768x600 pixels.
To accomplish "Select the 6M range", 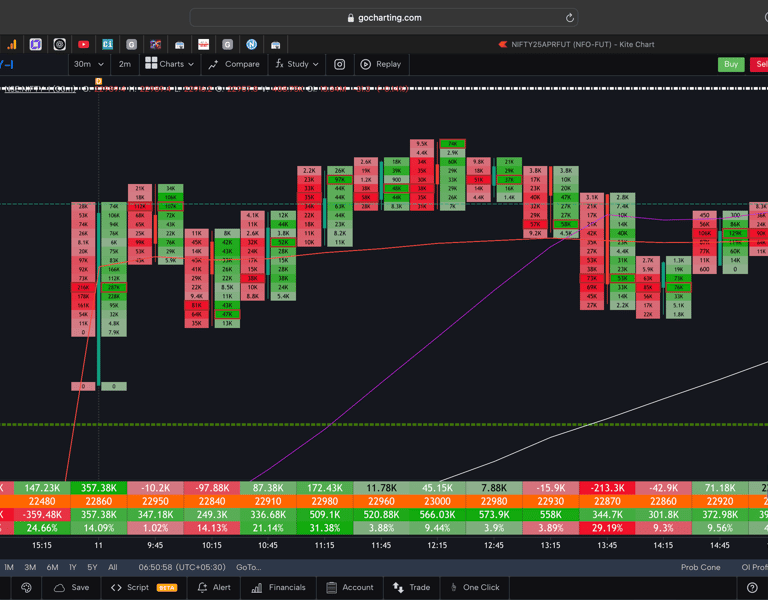I will tap(52, 568).
